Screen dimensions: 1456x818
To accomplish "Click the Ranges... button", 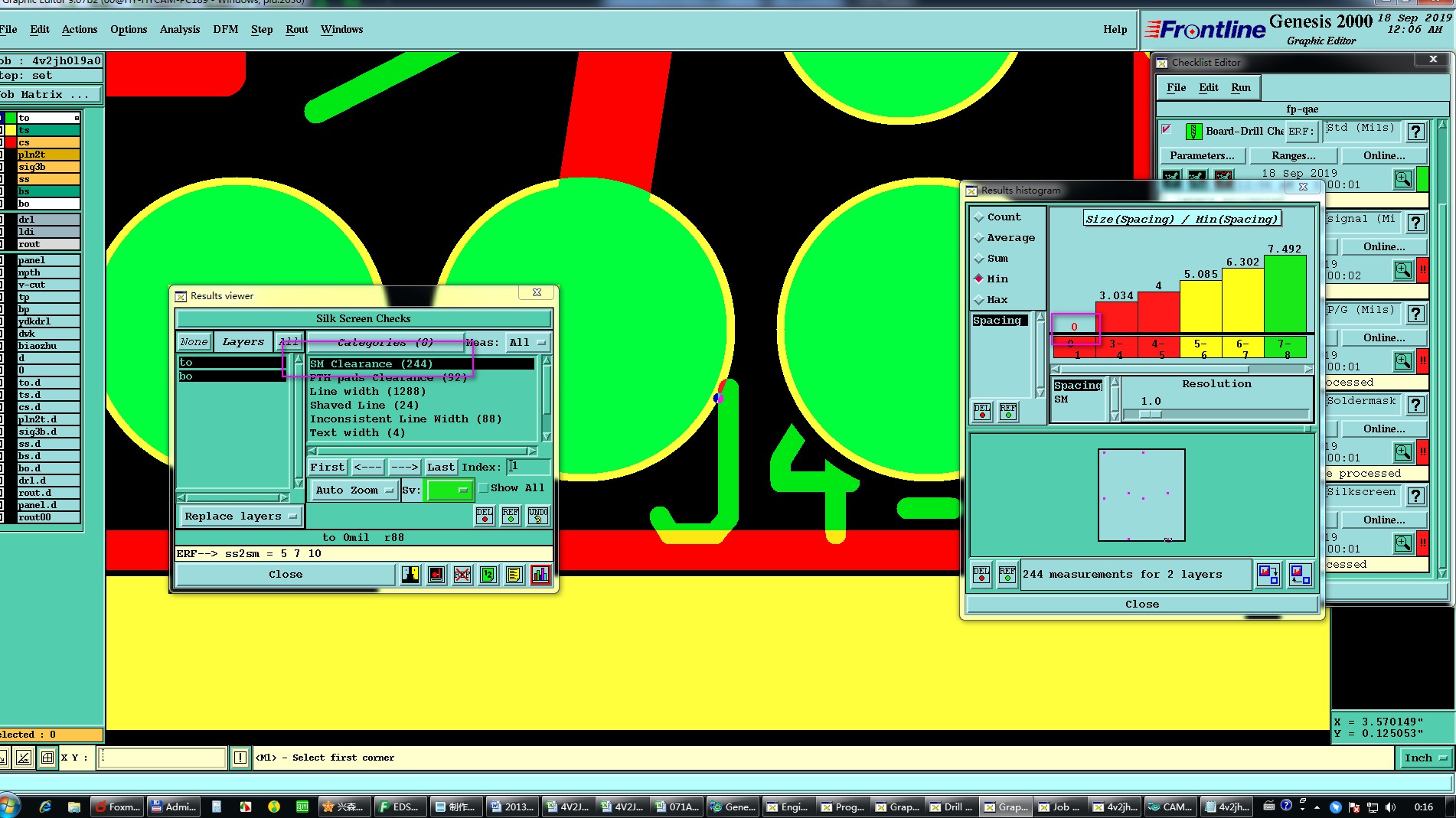I will (x=1294, y=155).
